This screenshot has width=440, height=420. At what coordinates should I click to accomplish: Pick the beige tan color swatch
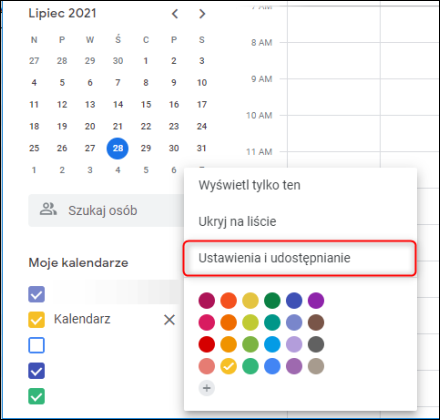click(316, 366)
